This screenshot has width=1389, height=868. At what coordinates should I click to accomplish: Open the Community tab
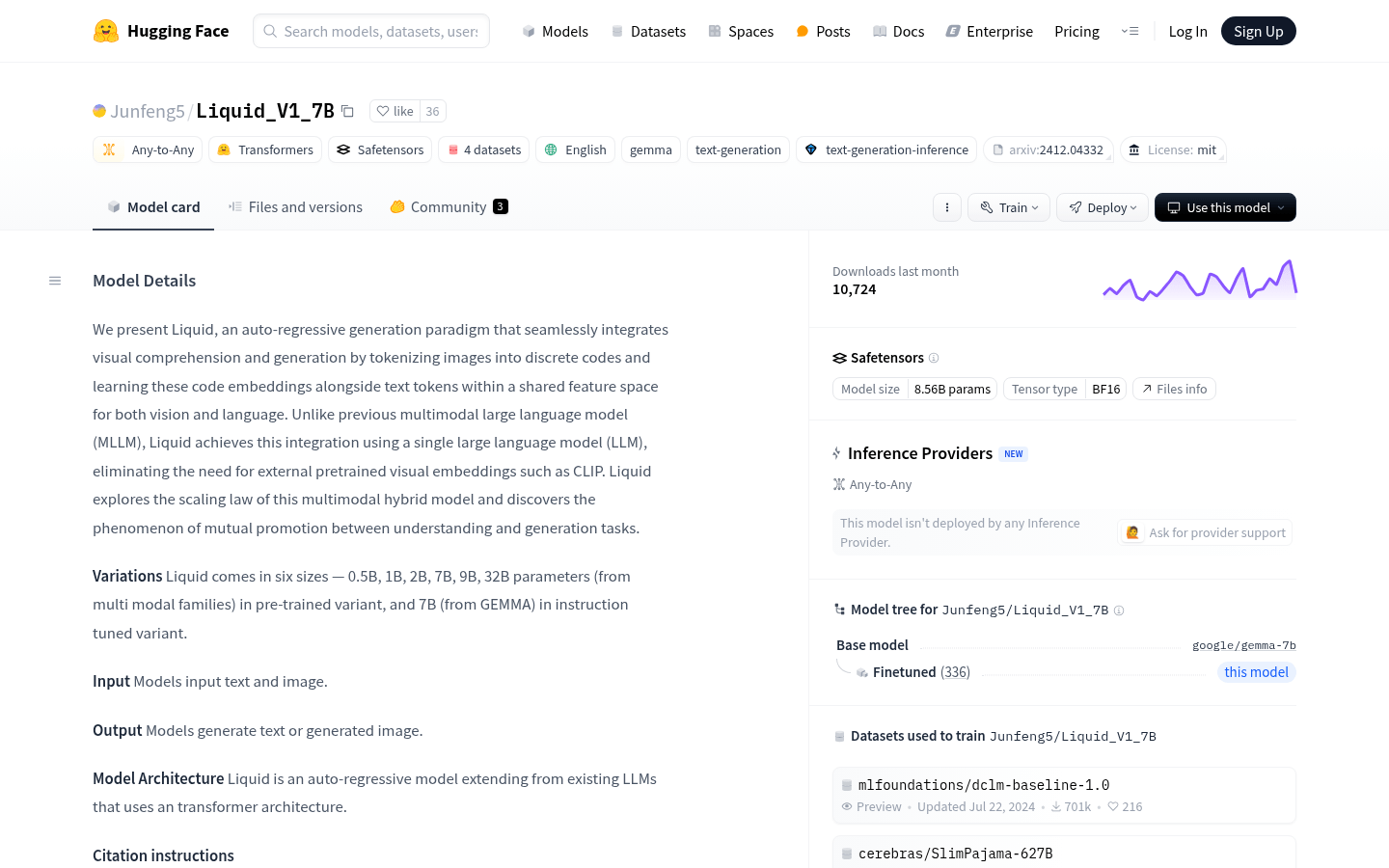point(449,206)
